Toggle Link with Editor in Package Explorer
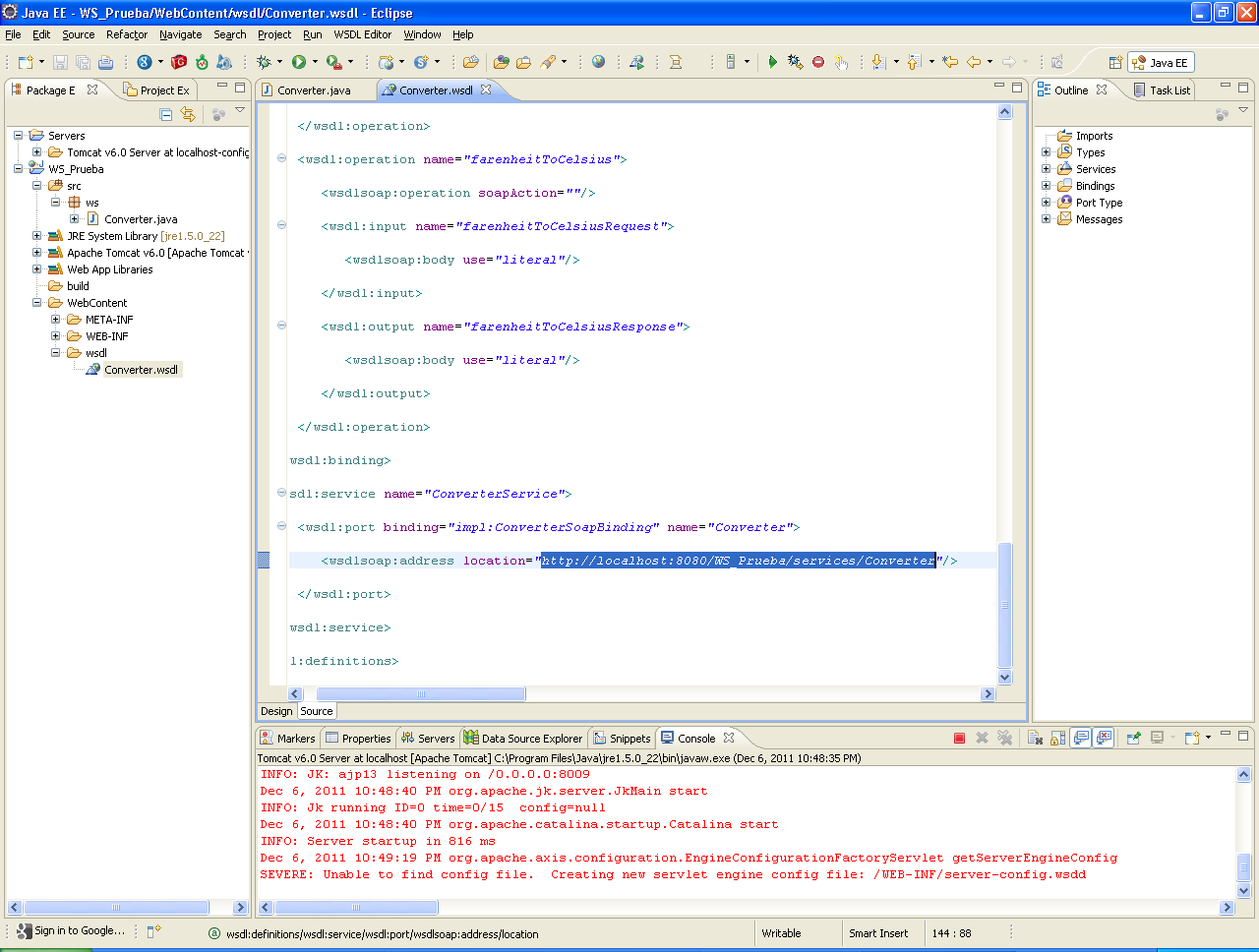1259x952 pixels. 188,114
